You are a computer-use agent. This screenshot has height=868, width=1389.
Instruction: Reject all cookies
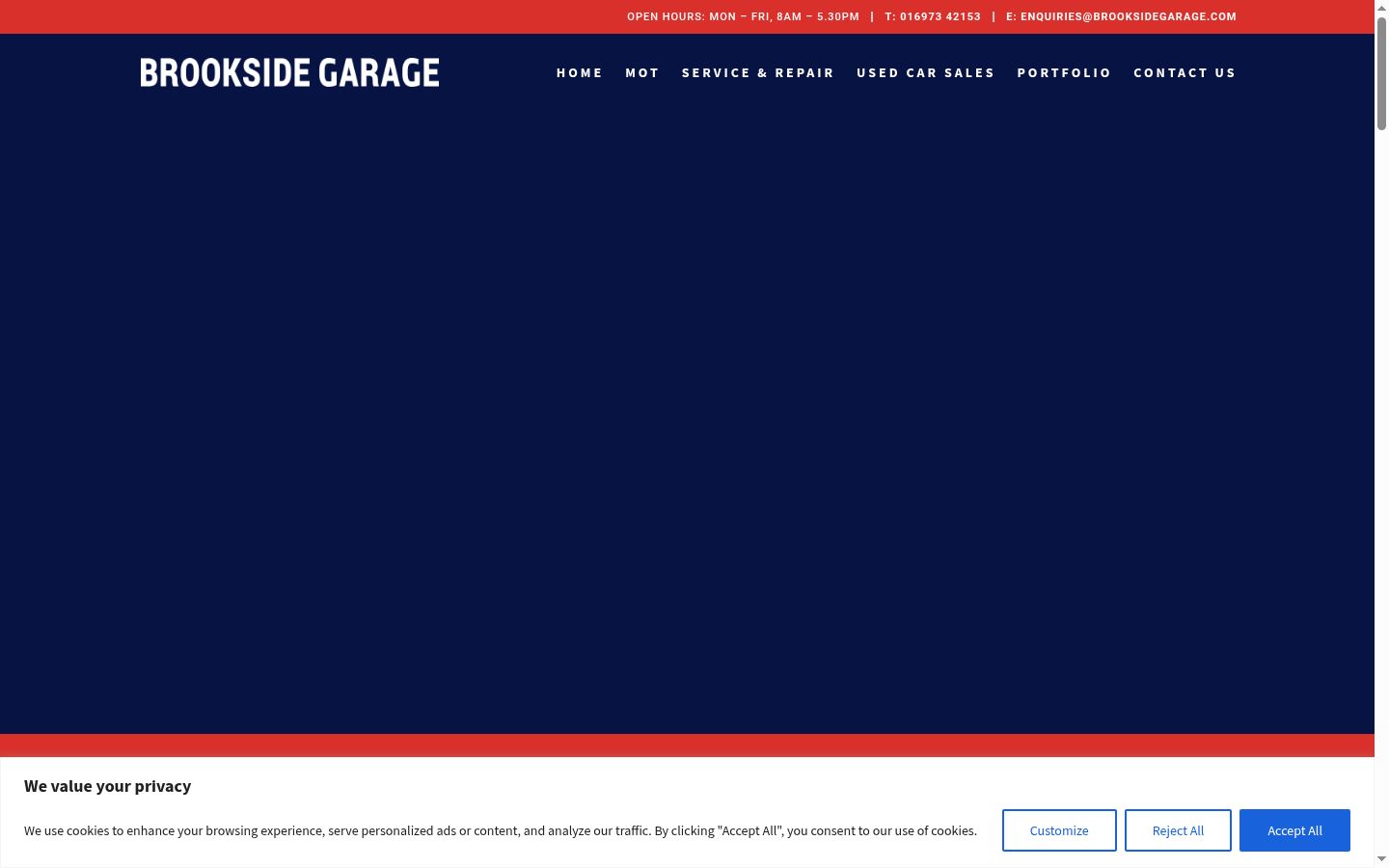1178,830
